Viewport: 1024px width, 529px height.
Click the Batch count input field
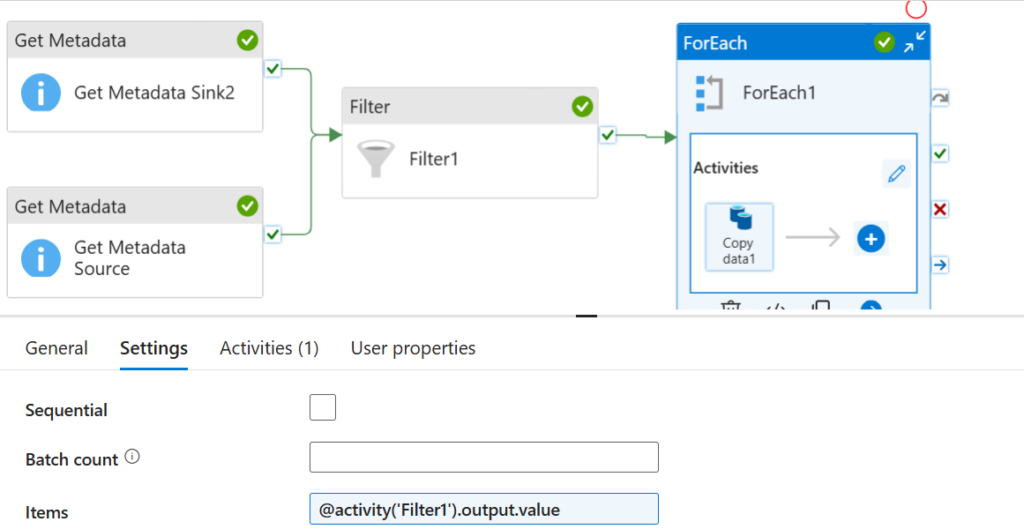(x=484, y=457)
